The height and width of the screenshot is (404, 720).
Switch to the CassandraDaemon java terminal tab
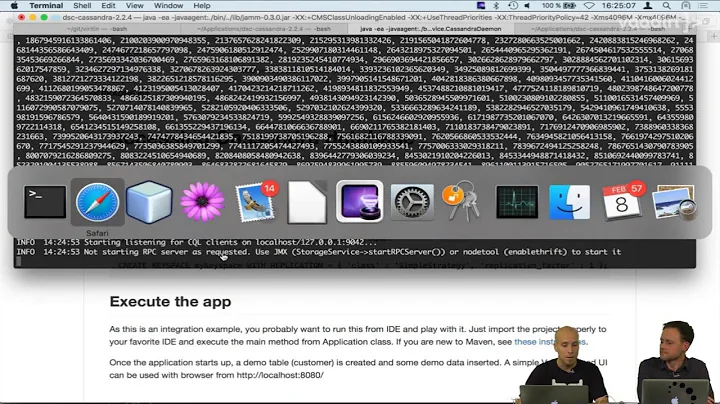pyautogui.click(x=430, y=28)
